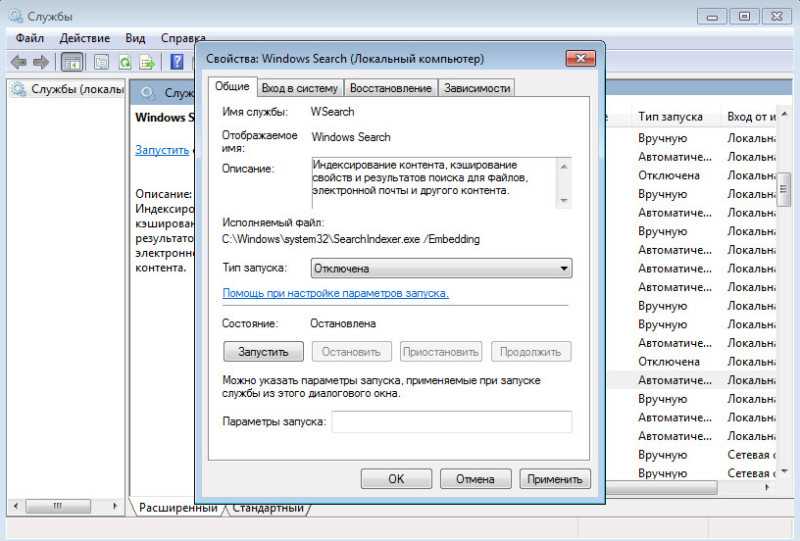The width and height of the screenshot is (800, 541).
Task: Confirm with the OK button
Action: (x=396, y=479)
